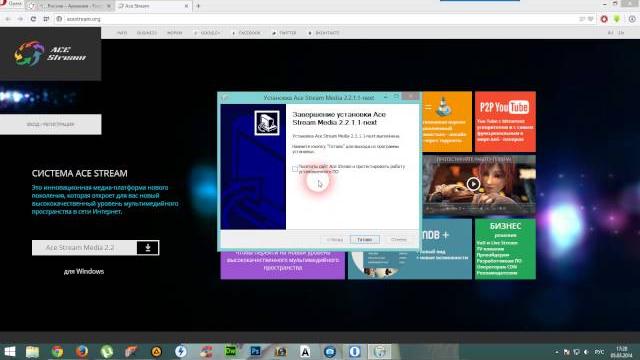The width and height of the screenshot is (640, 360).
Task: Click the red Opera extension icon
Action: 604,19
